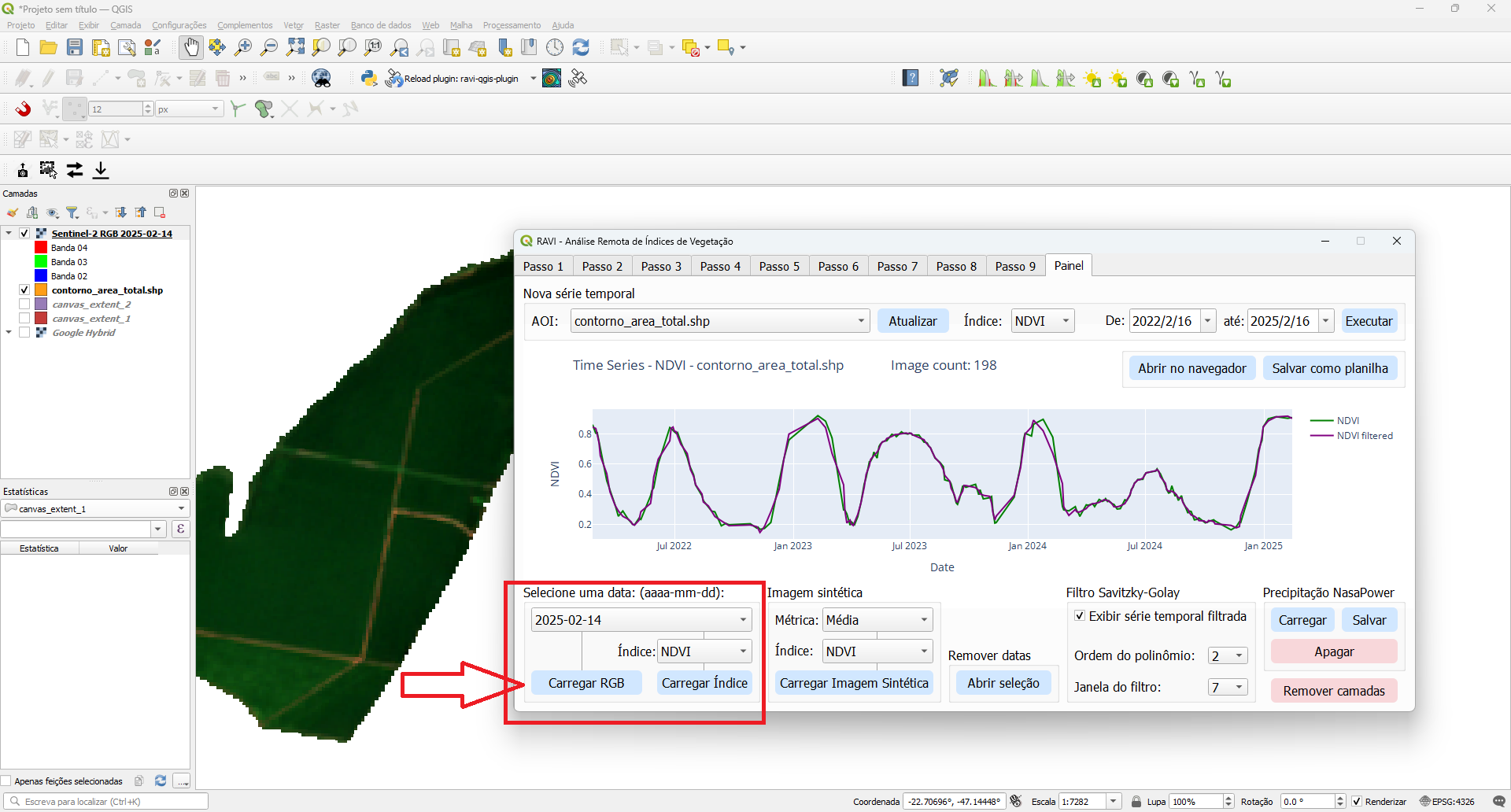Create a new project with the blank page icon
Image resolution: width=1511 pixels, height=812 pixels.
click(x=23, y=47)
